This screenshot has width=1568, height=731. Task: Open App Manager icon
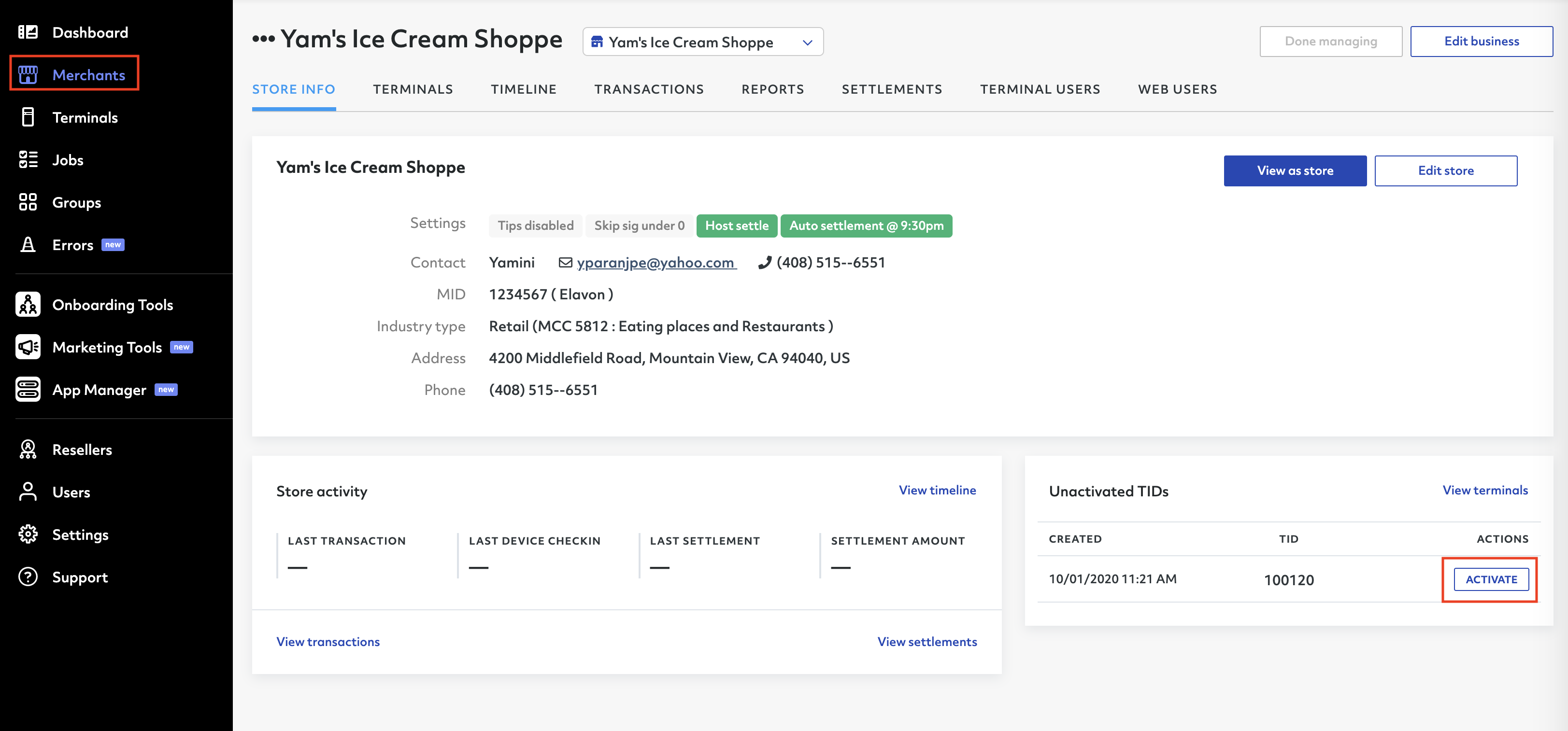click(x=28, y=390)
